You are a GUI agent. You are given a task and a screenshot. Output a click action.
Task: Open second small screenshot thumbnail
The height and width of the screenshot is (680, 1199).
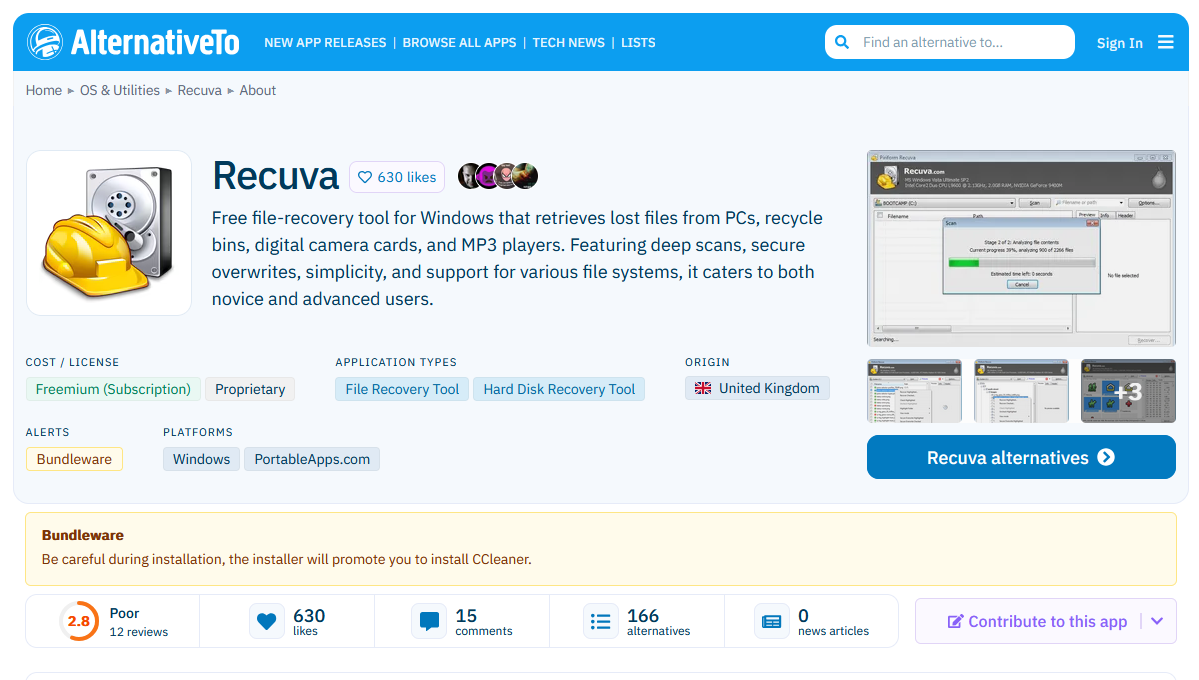click(1022, 391)
